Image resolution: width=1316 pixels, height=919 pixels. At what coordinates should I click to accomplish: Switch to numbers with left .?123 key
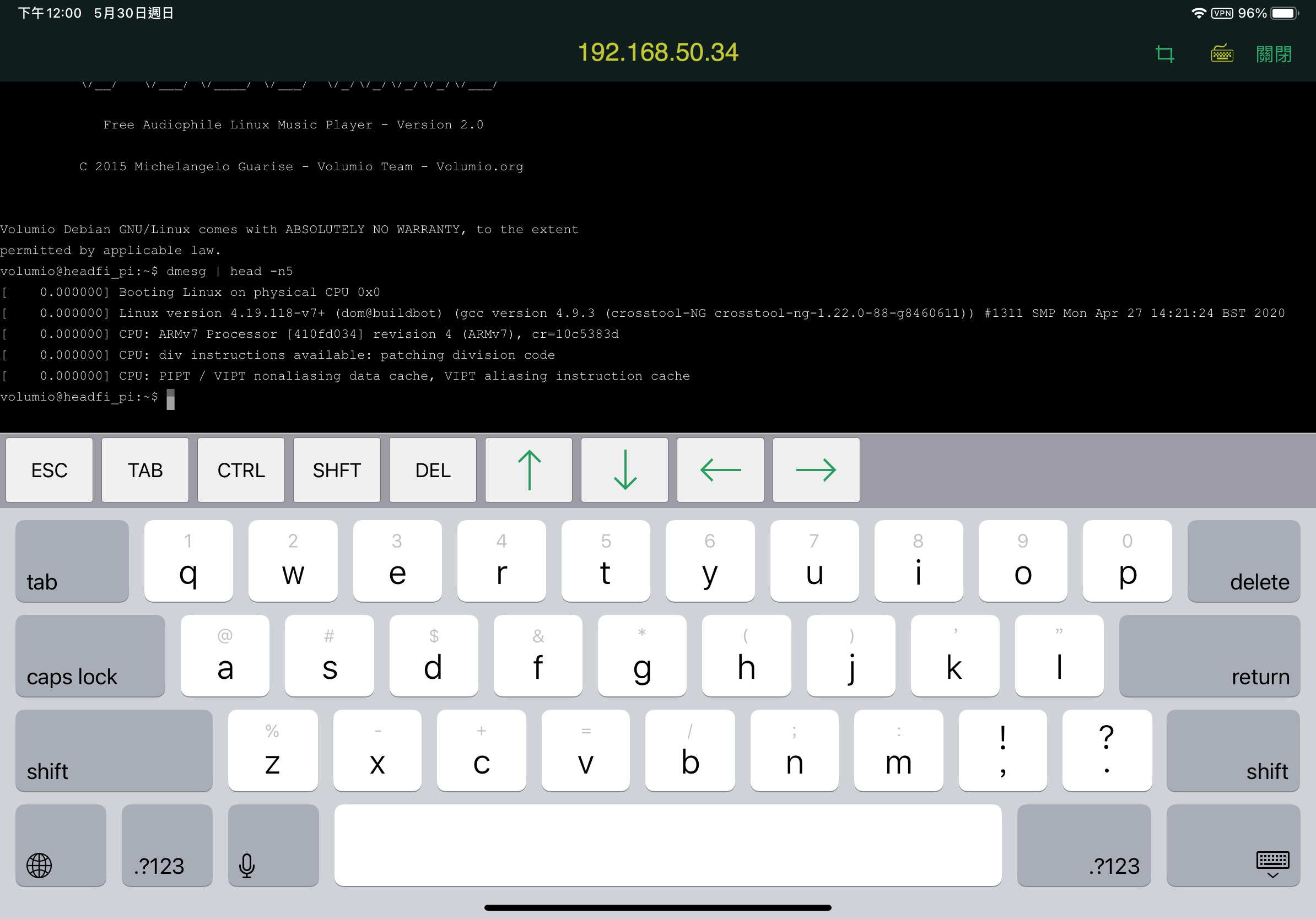pyautogui.click(x=168, y=845)
